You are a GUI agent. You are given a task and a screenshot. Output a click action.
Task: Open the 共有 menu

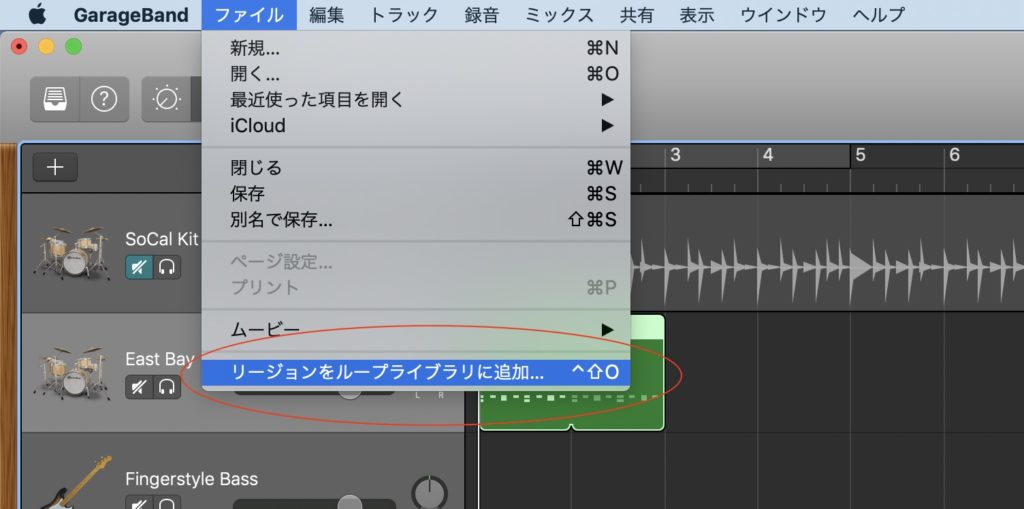637,14
